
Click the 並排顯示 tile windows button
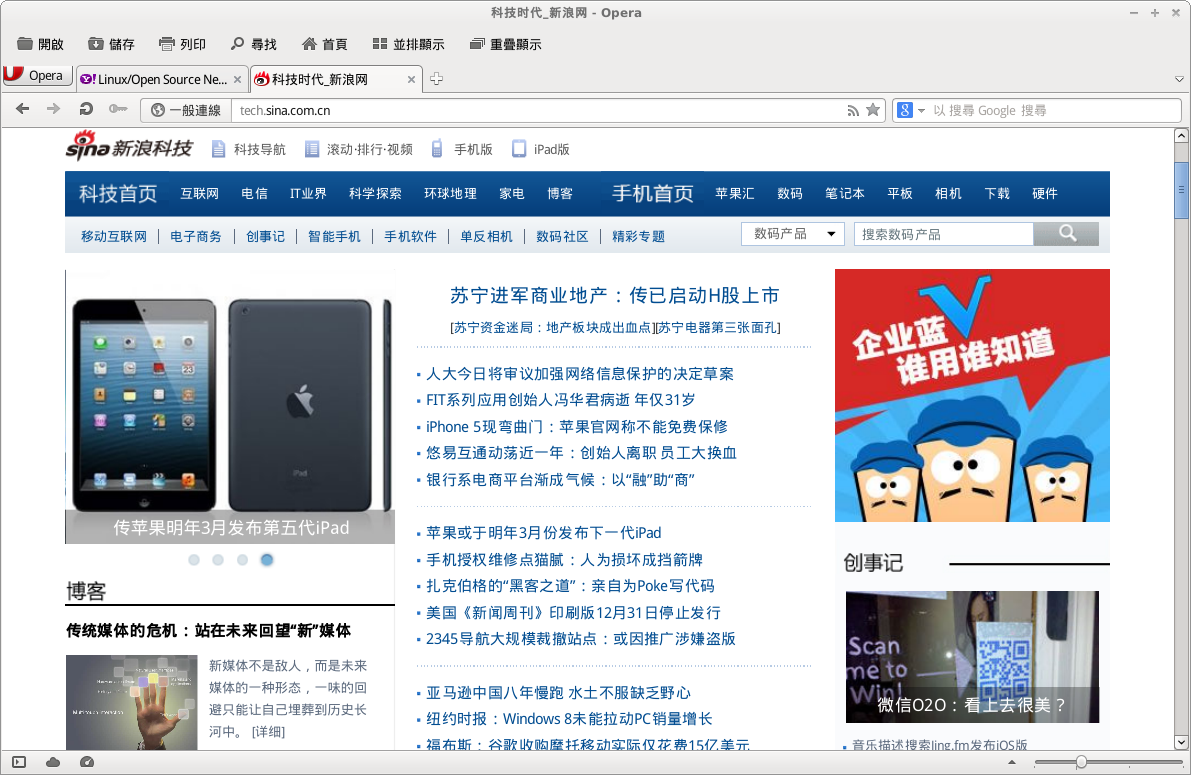click(x=409, y=44)
